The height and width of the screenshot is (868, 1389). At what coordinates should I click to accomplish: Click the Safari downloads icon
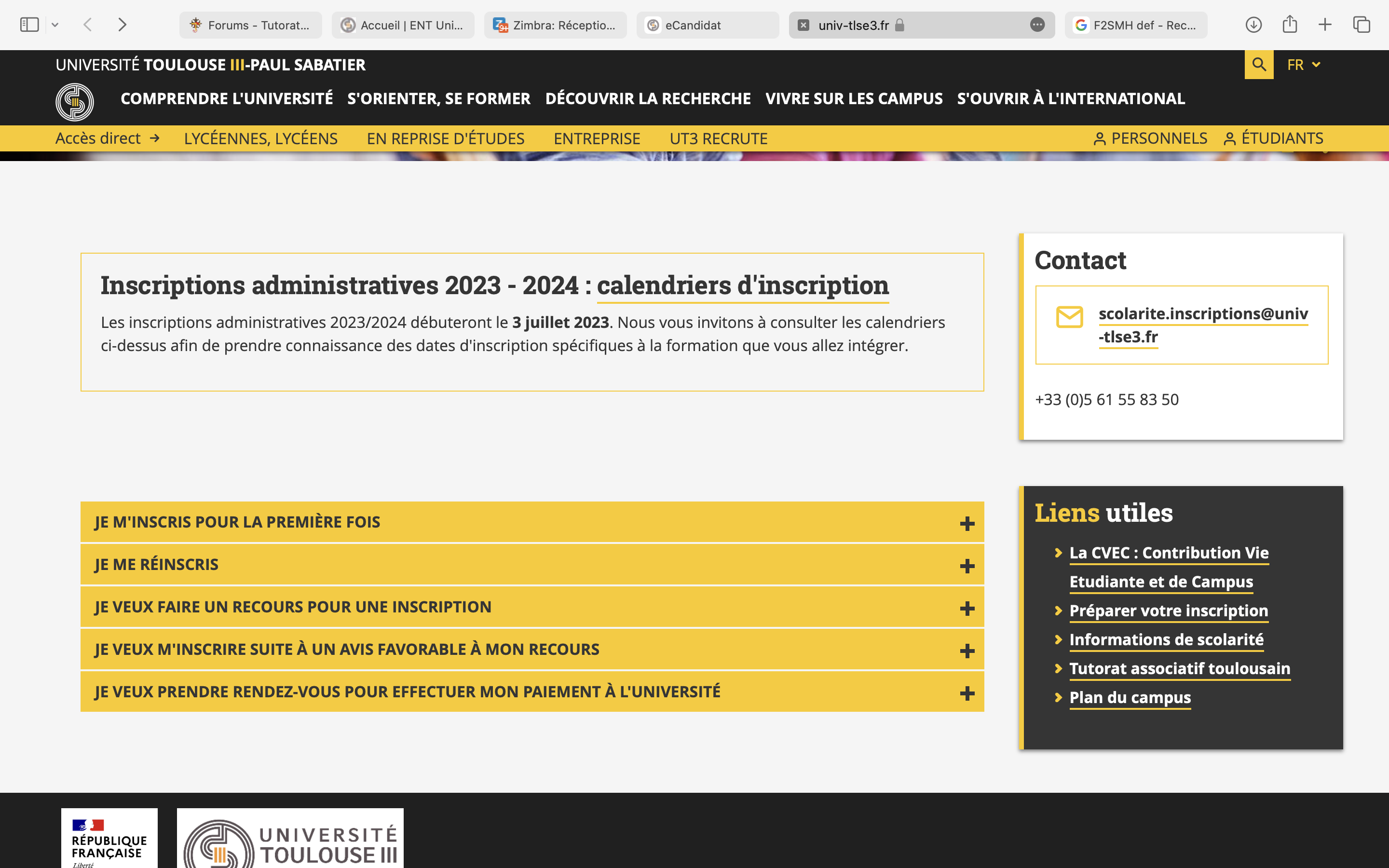pos(1253,25)
